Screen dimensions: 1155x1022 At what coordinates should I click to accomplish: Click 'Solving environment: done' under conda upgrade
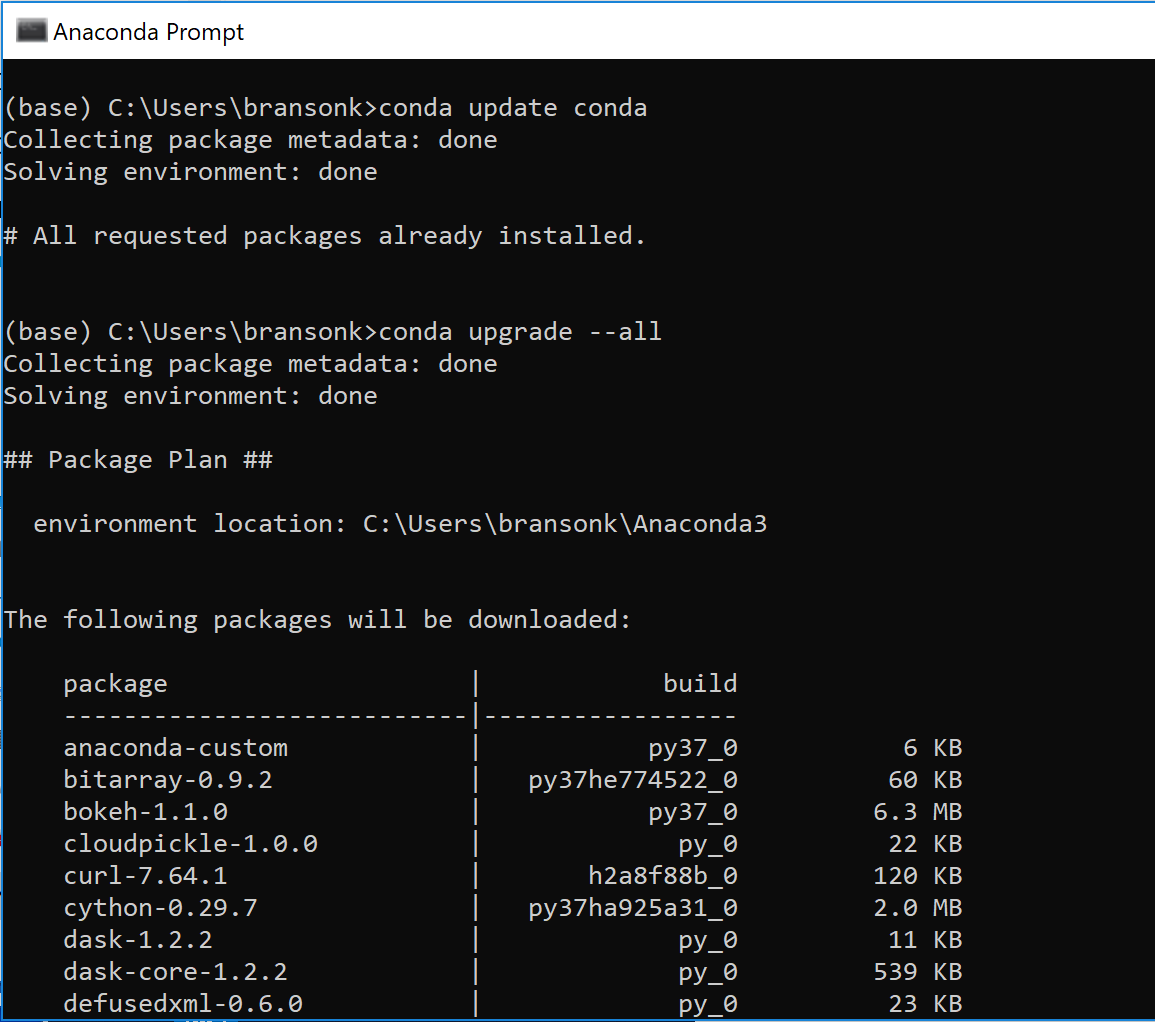(191, 396)
